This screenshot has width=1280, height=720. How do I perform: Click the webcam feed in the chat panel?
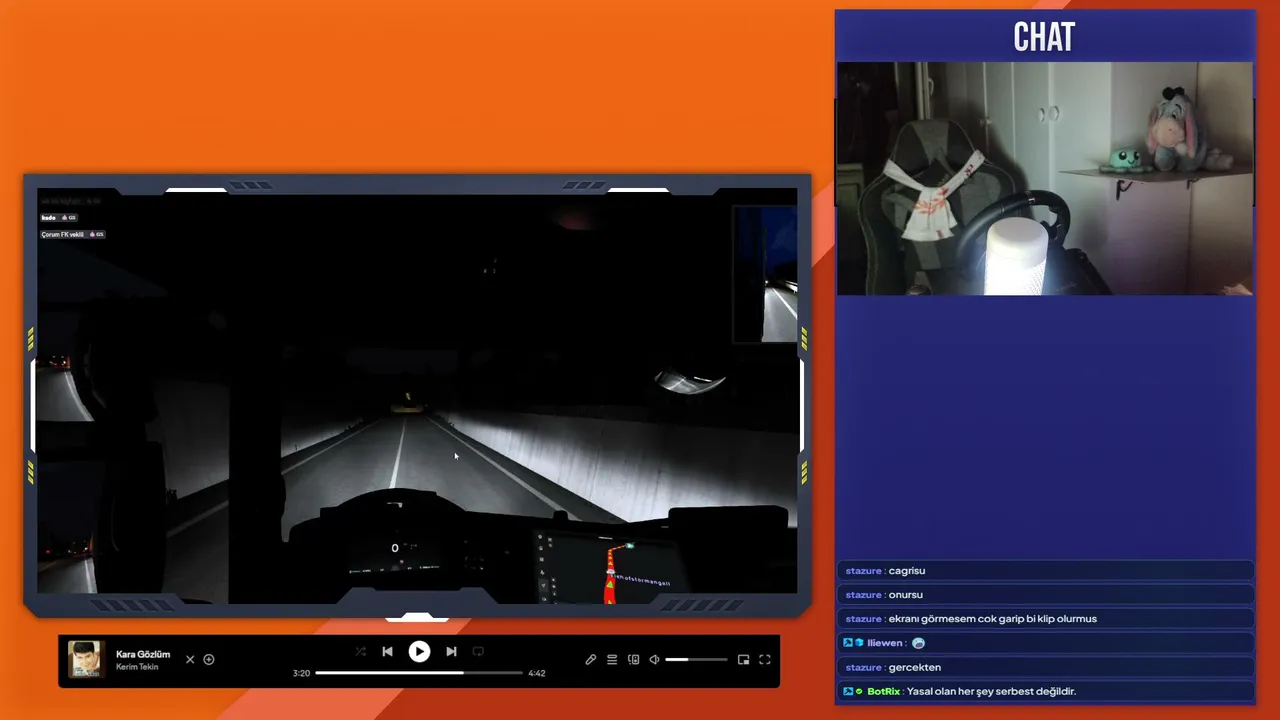[x=1045, y=178]
